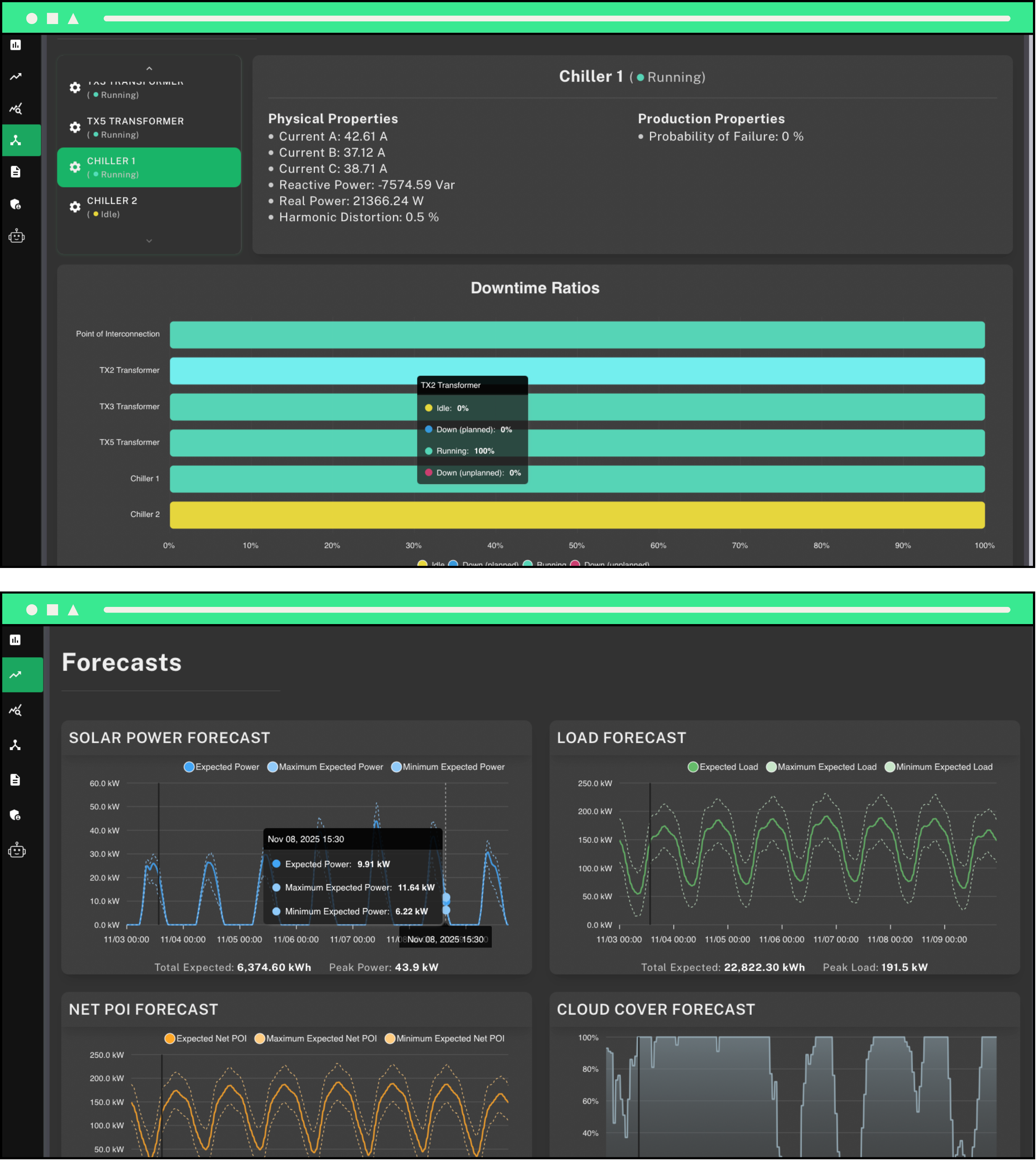
Task: Toggle Expected Power legend in solar forecast
Action: 221,767
